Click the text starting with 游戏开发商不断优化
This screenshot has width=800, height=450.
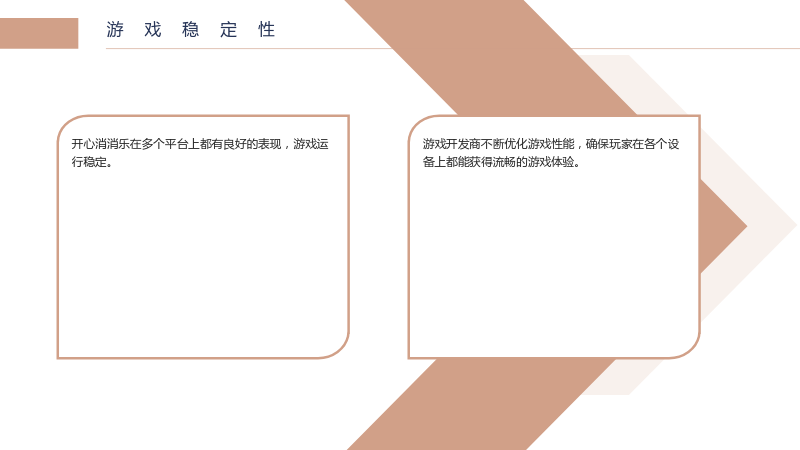coord(551,153)
